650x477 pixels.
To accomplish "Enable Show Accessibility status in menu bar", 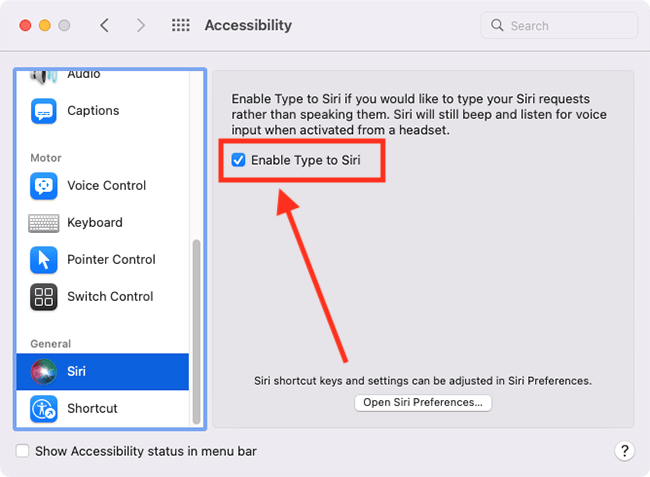I will tap(22, 451).
